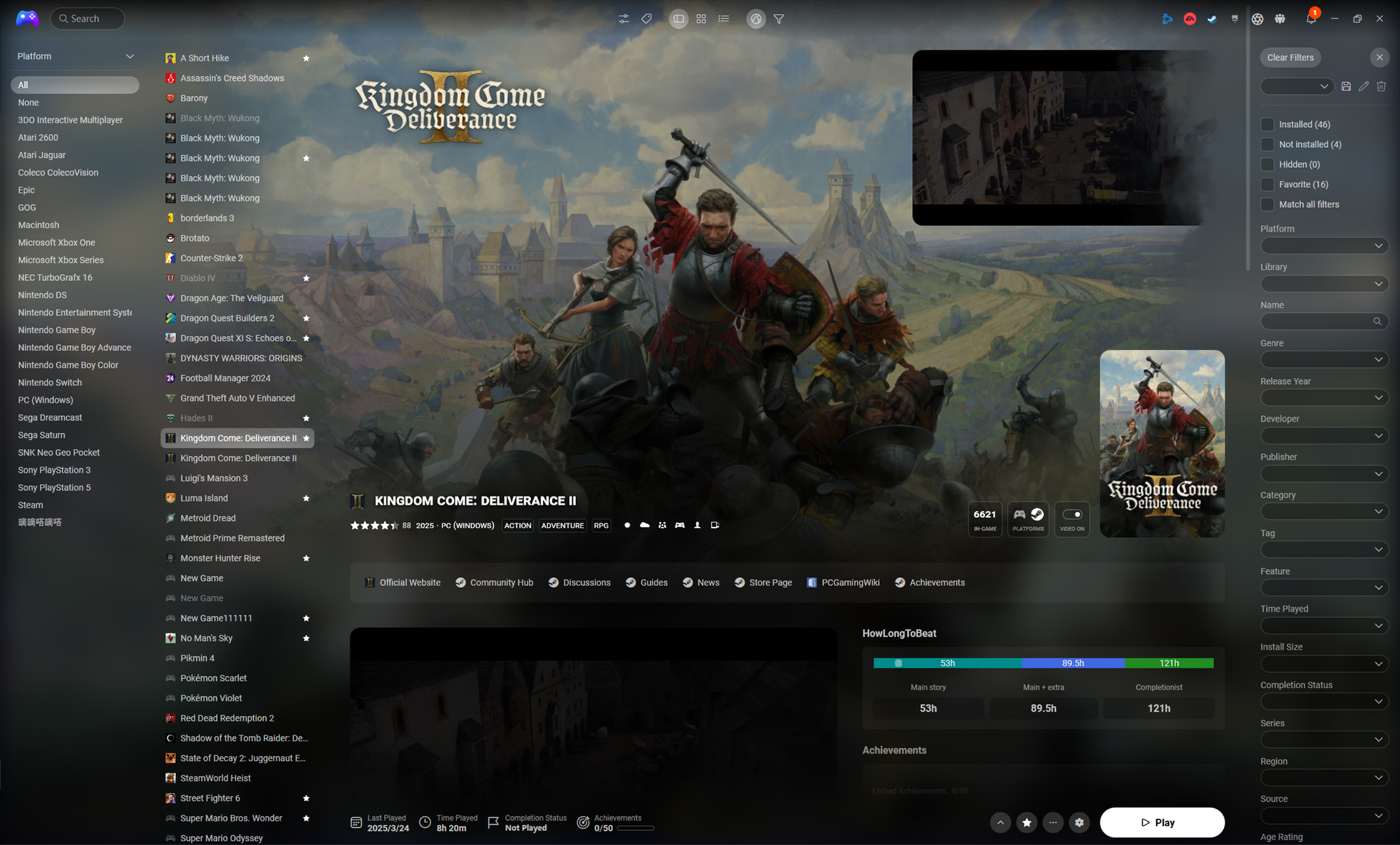
Task: Enable the Favorite (16) checkbox
Action: coord(1267,184)
